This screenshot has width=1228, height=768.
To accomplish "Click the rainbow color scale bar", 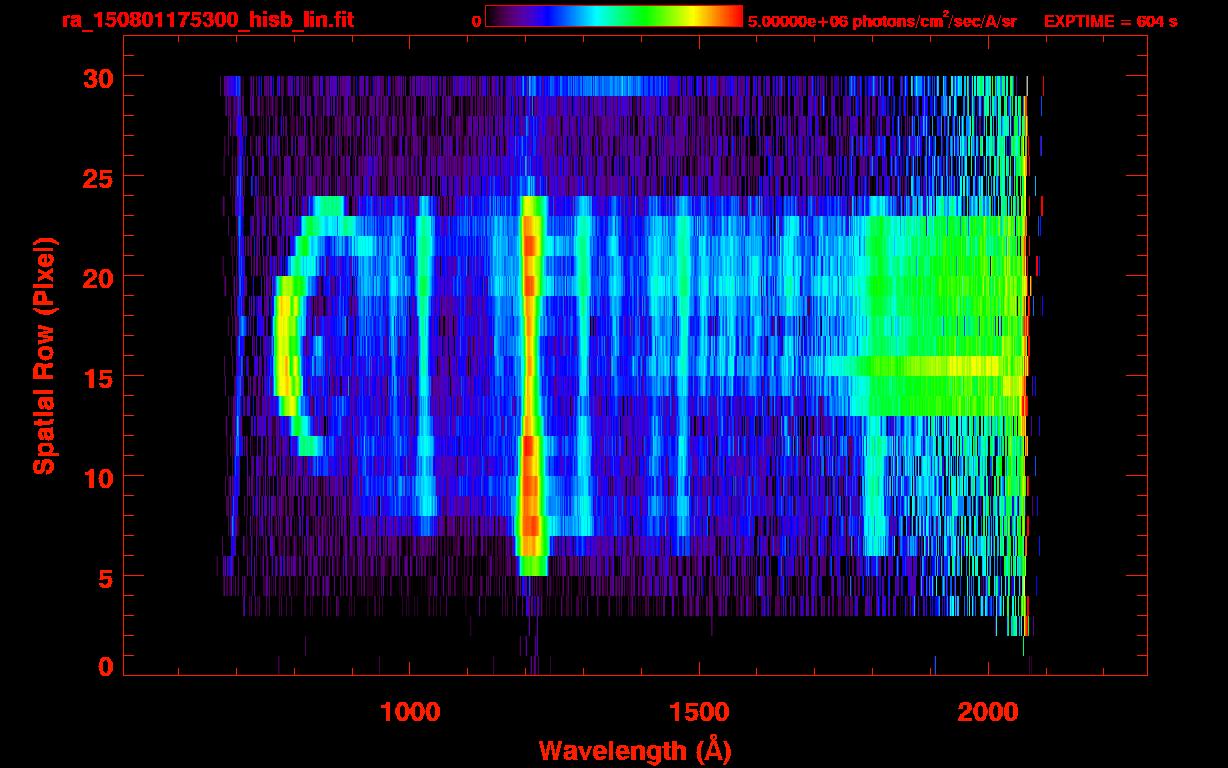I will [614, 16].
